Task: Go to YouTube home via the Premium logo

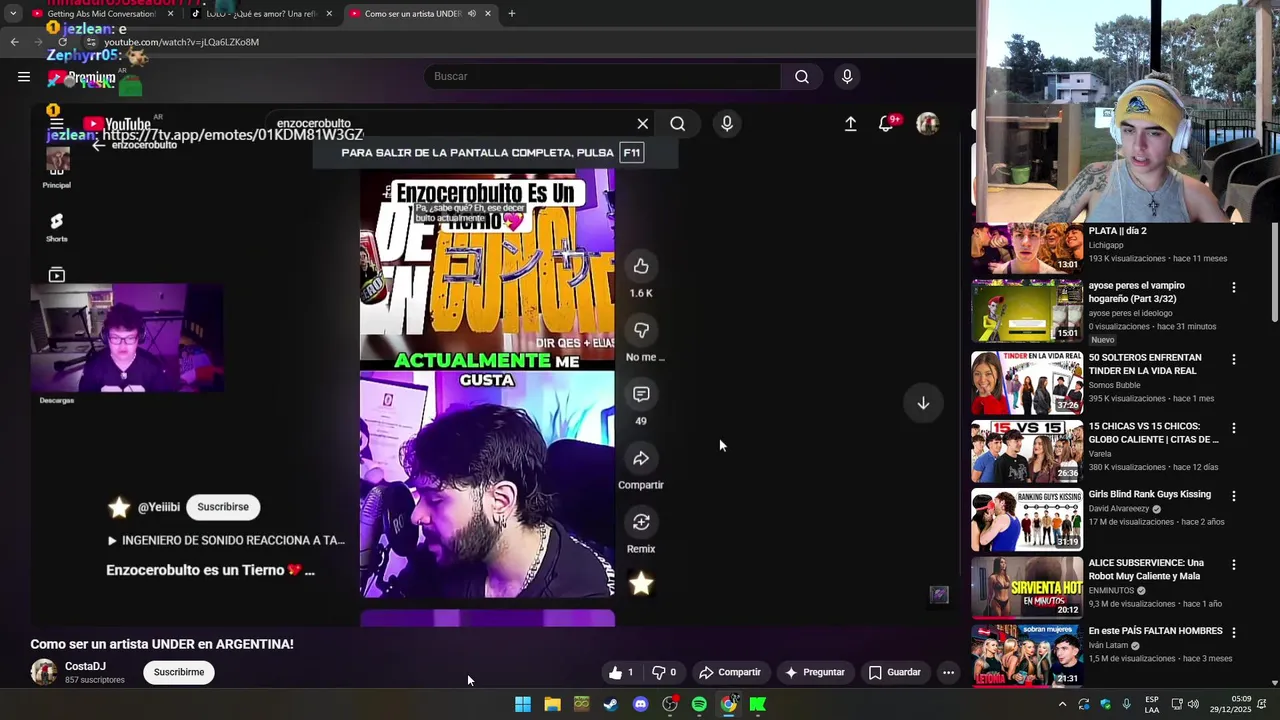Action: pyautogui.click(x=82, y=78)
